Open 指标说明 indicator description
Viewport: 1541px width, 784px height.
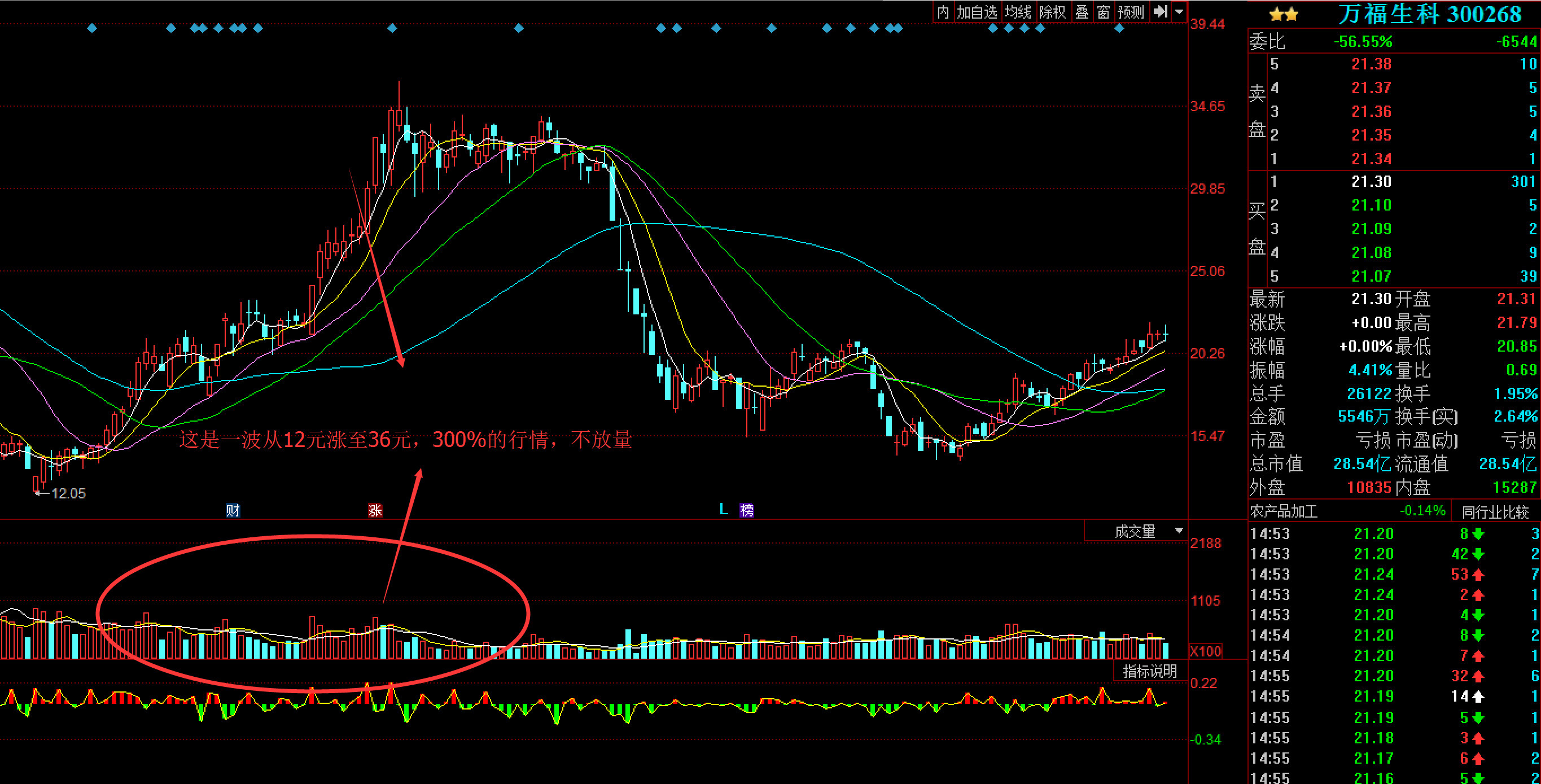point(1150,671)
